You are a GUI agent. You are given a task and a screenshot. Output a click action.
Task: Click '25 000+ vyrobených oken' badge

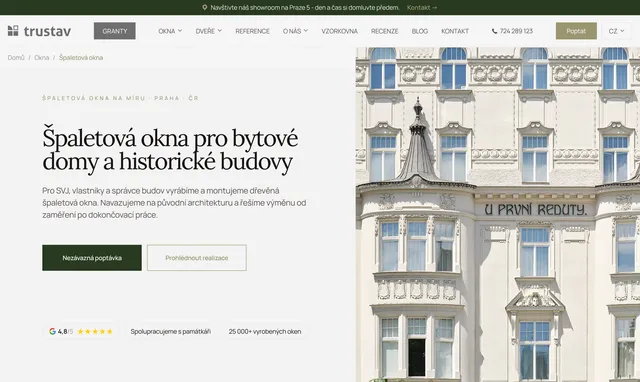click(x=265, y=331)
